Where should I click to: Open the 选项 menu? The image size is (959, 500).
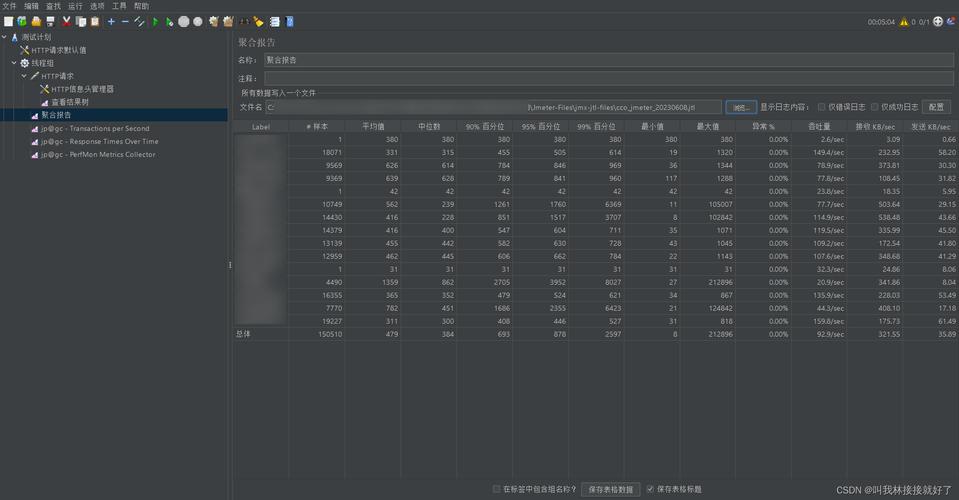97,6
